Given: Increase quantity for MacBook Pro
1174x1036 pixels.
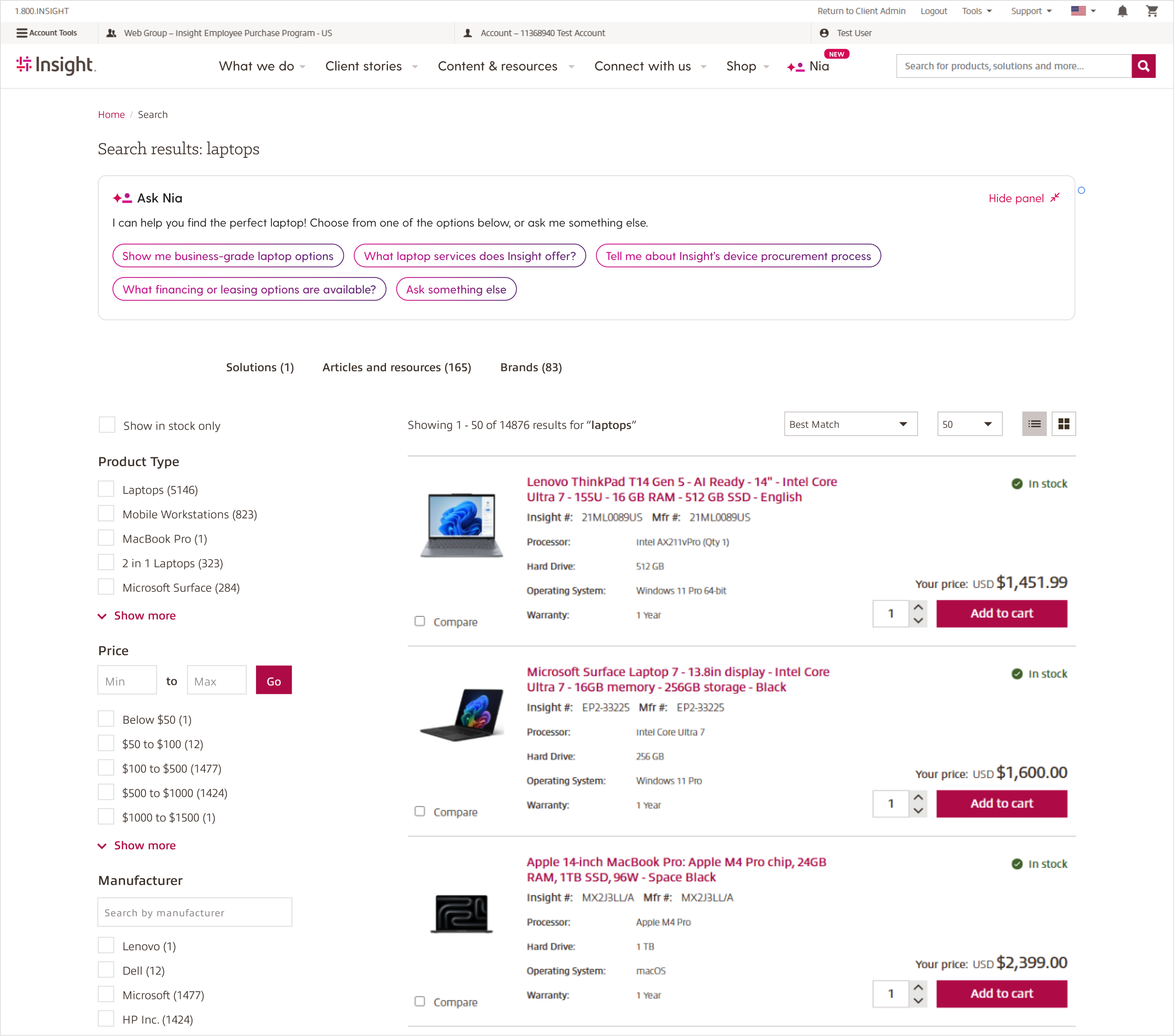Looking at the screenshot, I should point(919,987).
